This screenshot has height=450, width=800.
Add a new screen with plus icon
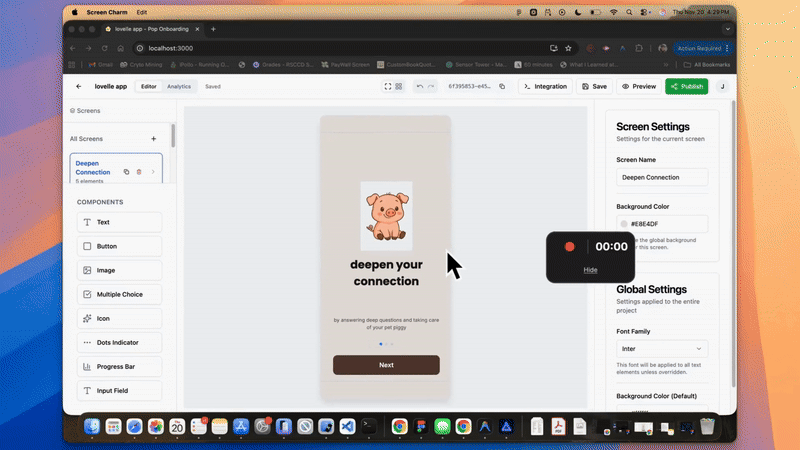tap(154, 139)
